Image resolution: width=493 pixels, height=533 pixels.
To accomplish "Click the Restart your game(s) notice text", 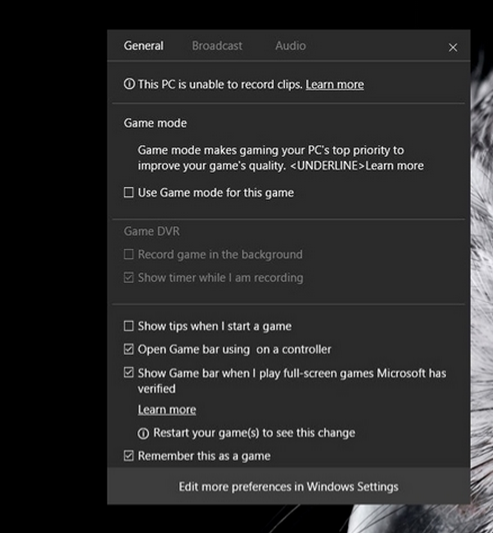I will (254, 433).
